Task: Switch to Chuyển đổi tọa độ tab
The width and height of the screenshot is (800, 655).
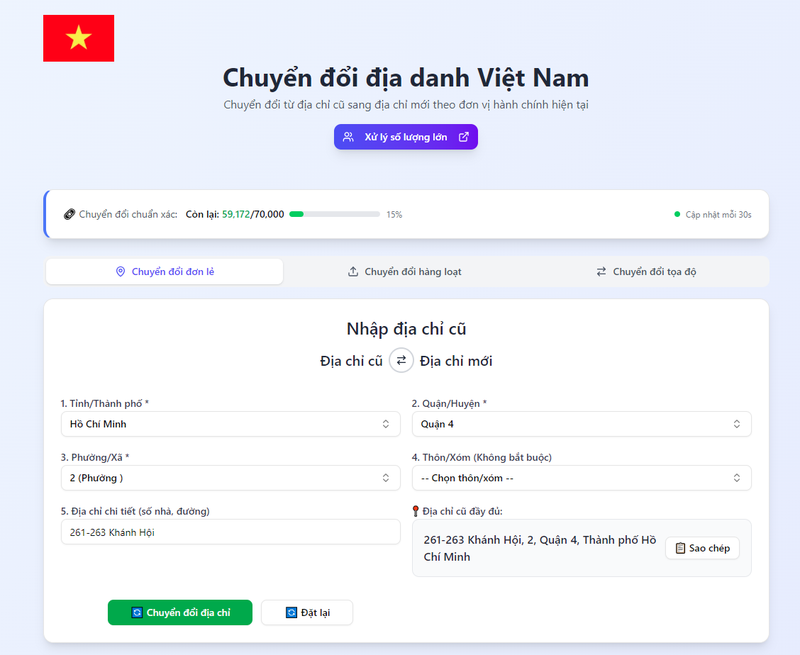Action: point(646,271)
